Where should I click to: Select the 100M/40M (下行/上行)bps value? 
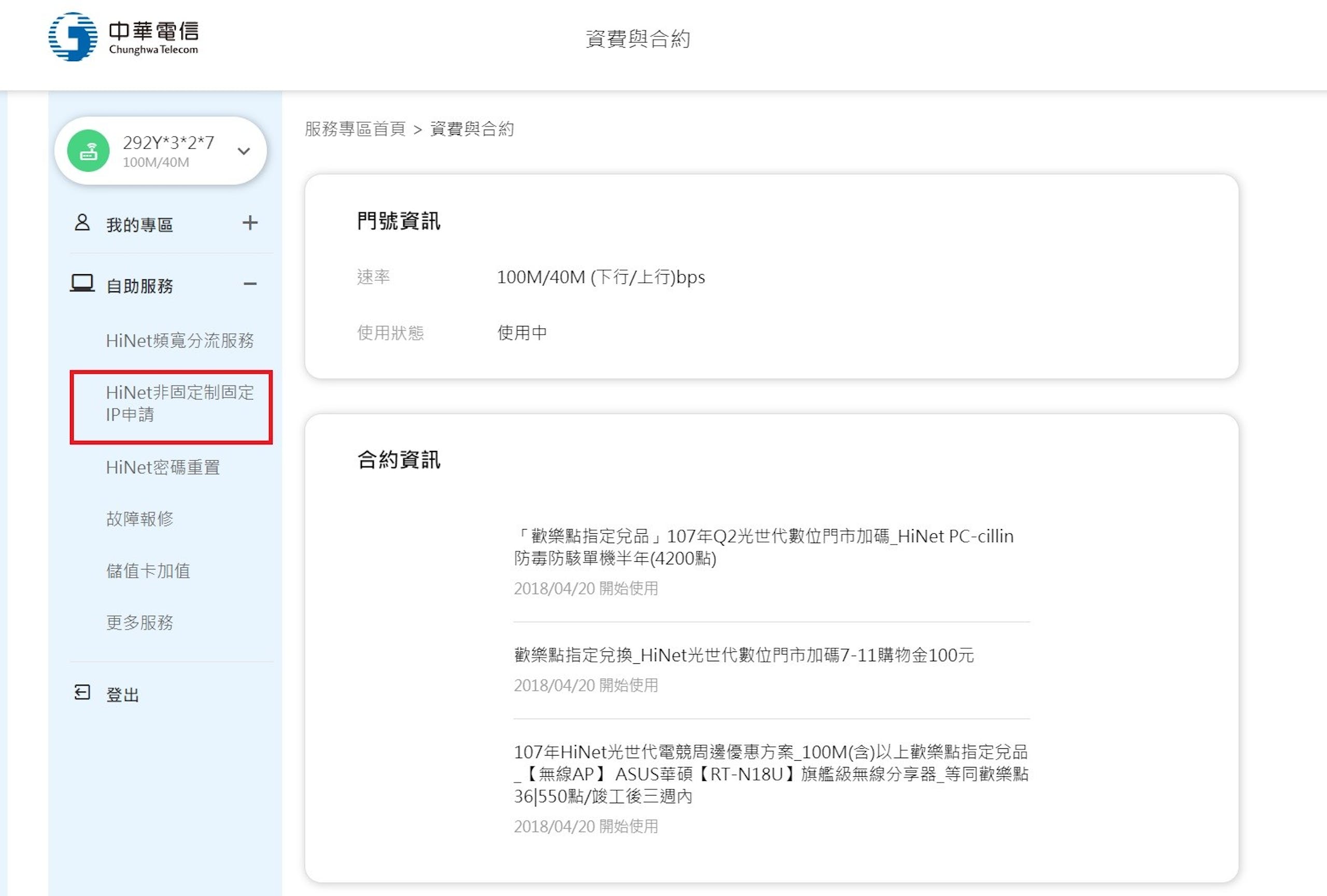coord(601,277)
